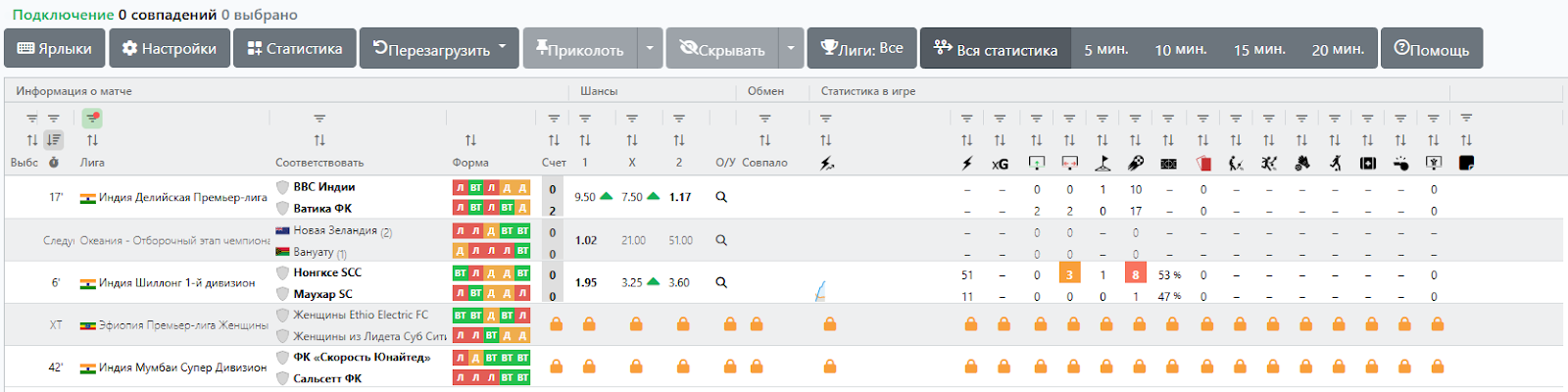Screen dimensions: 1568x392
Task: Open the filter menu on the 2 odds column
Action: coord(679,119)
